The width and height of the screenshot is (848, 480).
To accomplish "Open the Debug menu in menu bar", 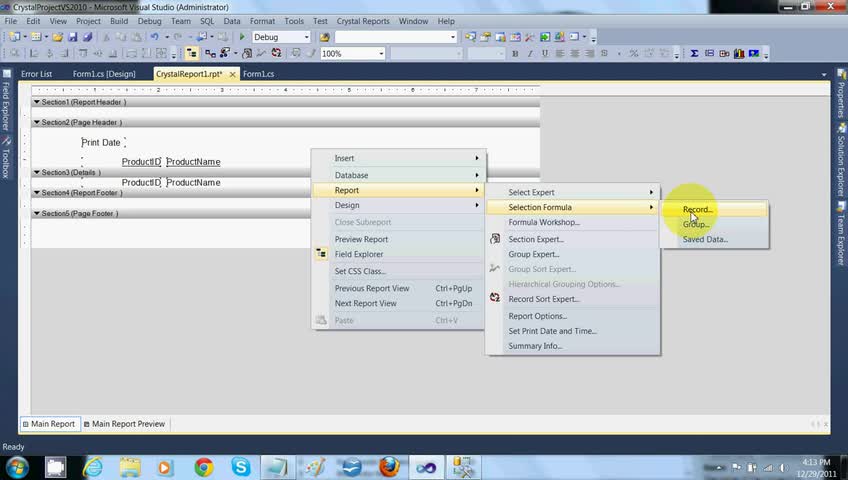I will (x=149, y=21).
